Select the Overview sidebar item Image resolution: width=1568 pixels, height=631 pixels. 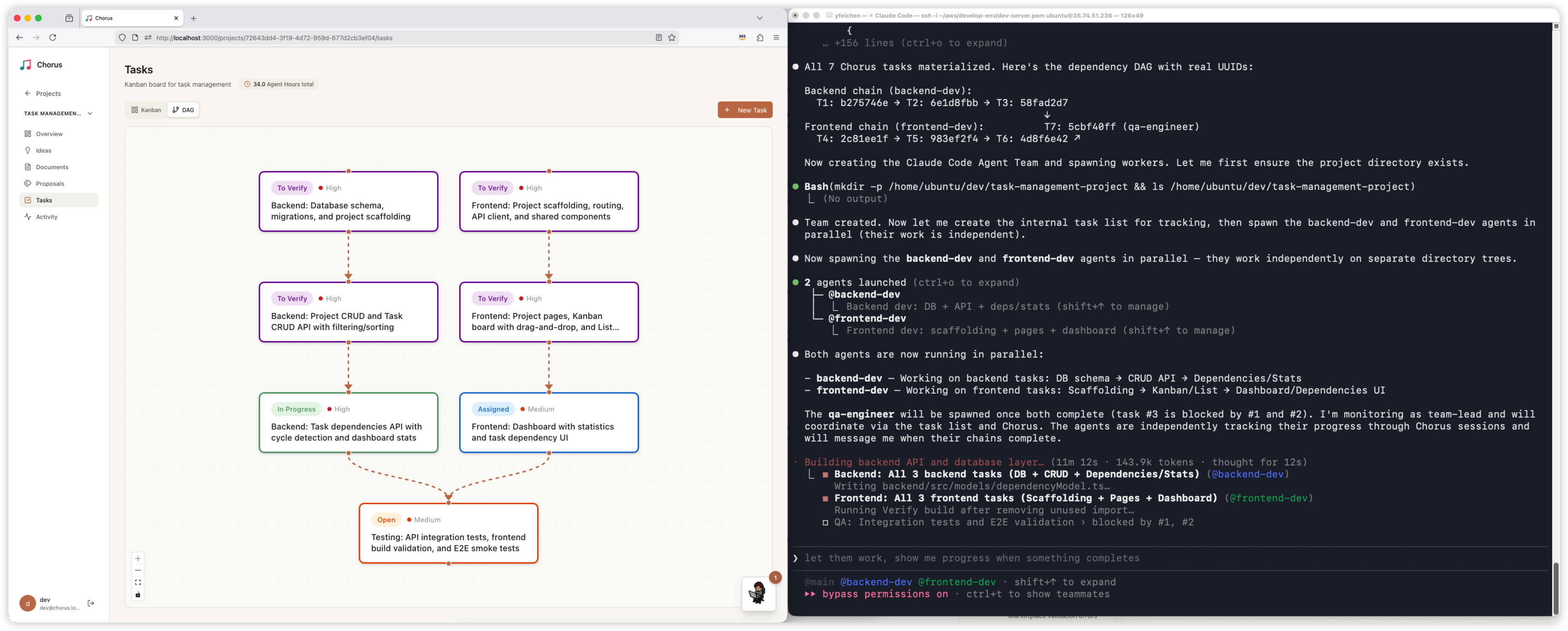49,134
